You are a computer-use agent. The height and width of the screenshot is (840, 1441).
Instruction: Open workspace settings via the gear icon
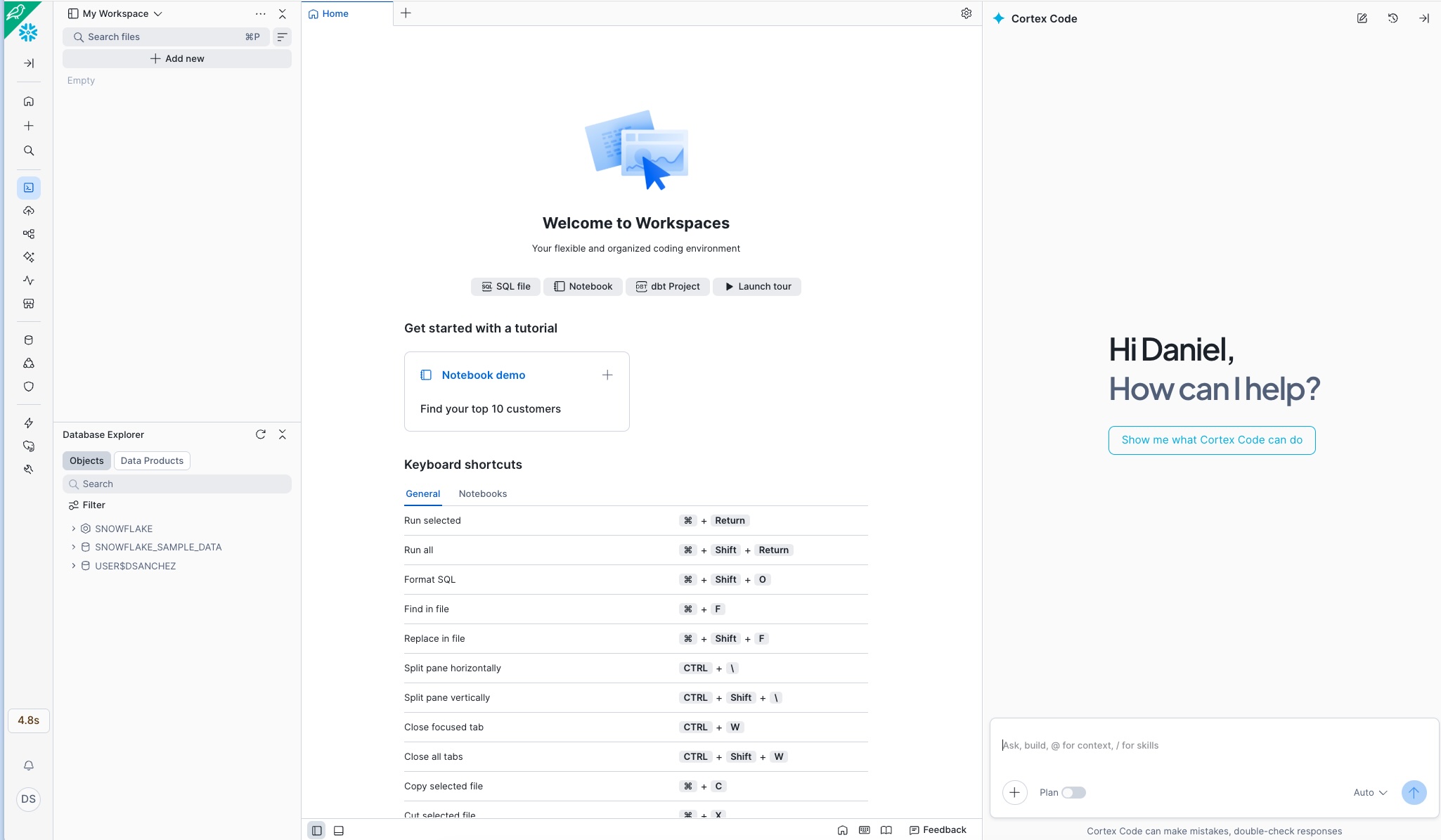(x=965, y=13)
